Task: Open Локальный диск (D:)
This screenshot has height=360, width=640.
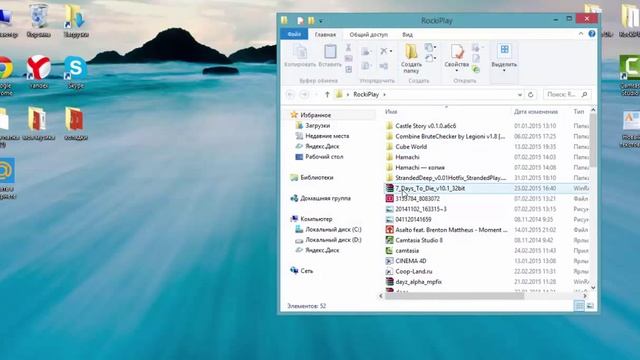Action: [x=333, y=240]
